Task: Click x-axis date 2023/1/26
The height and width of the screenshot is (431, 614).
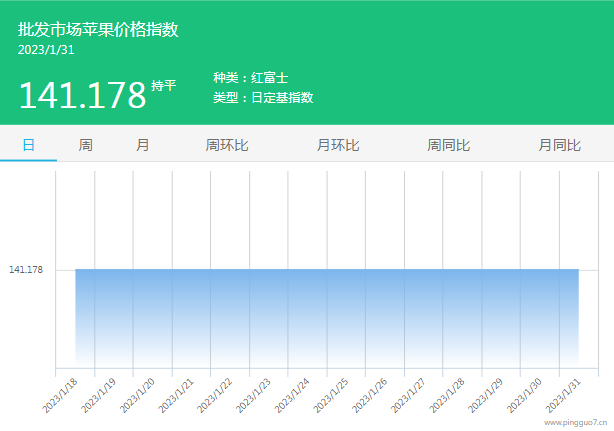Action: tap(370, 396)
